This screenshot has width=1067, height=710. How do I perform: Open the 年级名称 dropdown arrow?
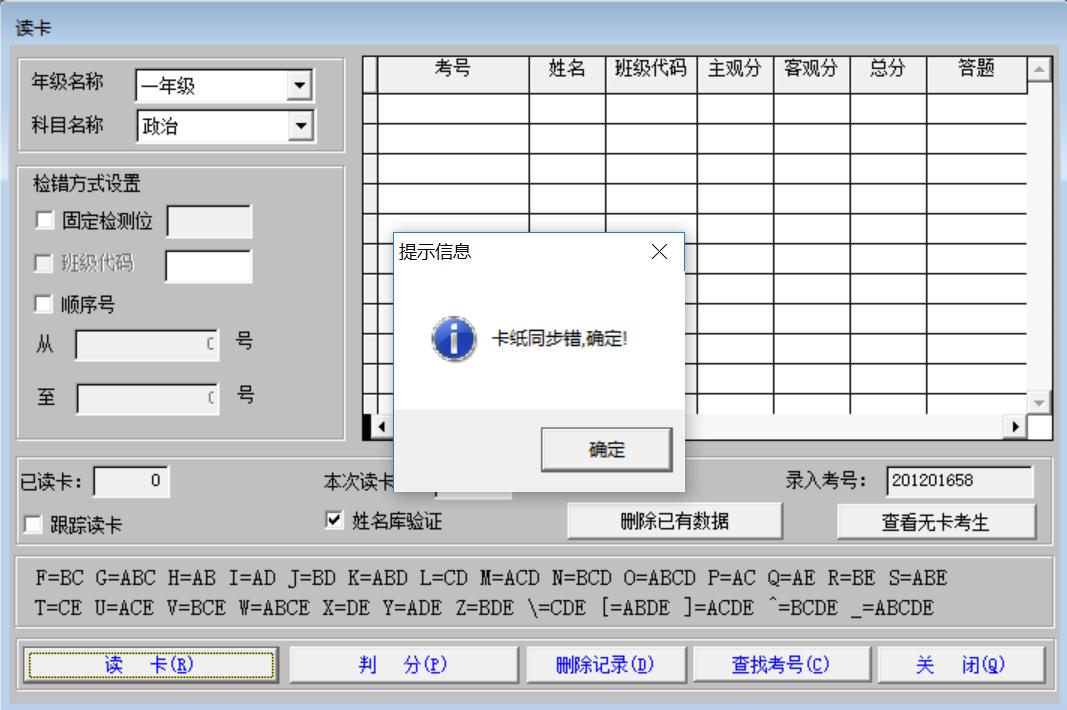pyautogui.click(x=299, y=86)
